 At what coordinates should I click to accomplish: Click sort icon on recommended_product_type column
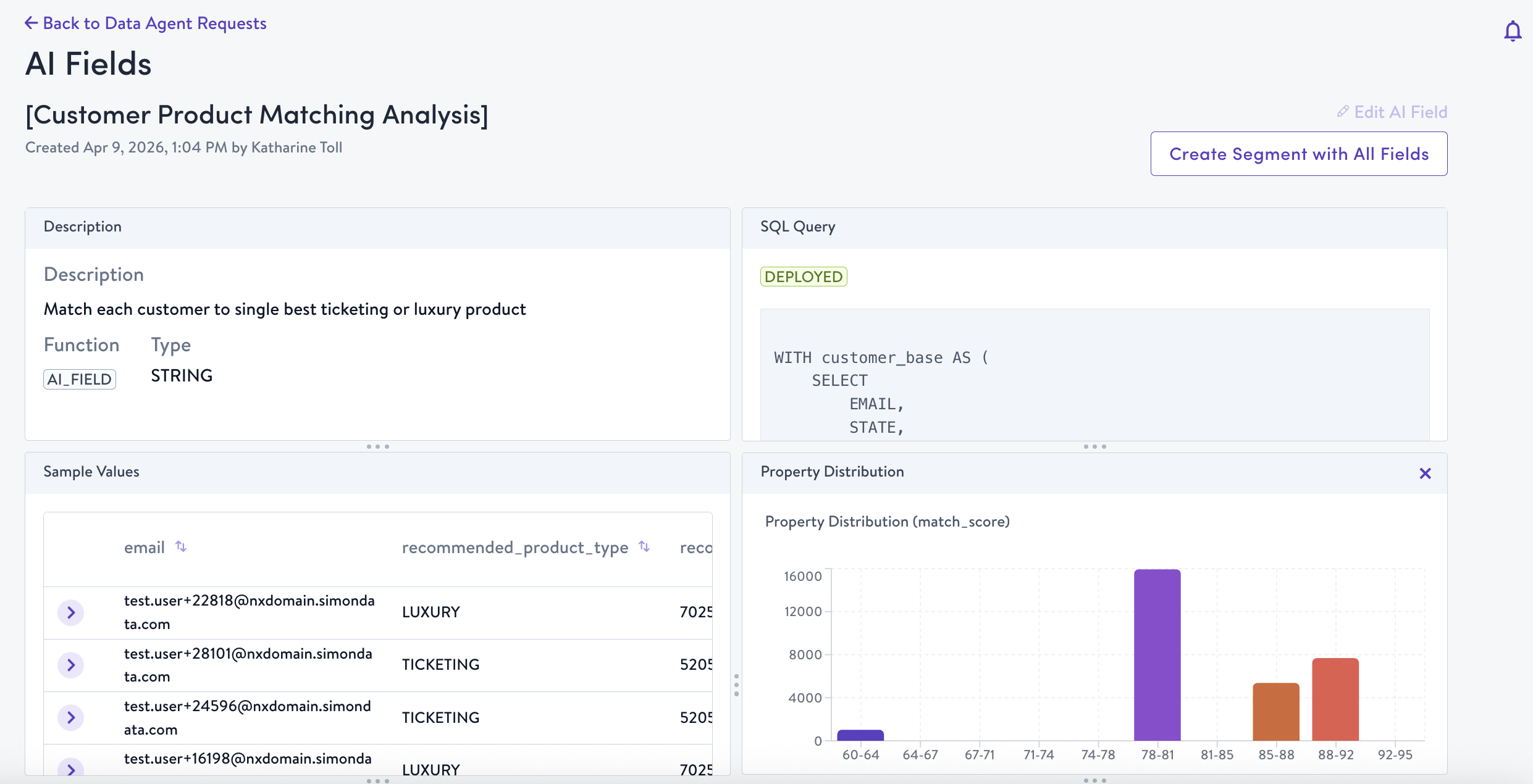pyautogui.click(x=644, y=546)
